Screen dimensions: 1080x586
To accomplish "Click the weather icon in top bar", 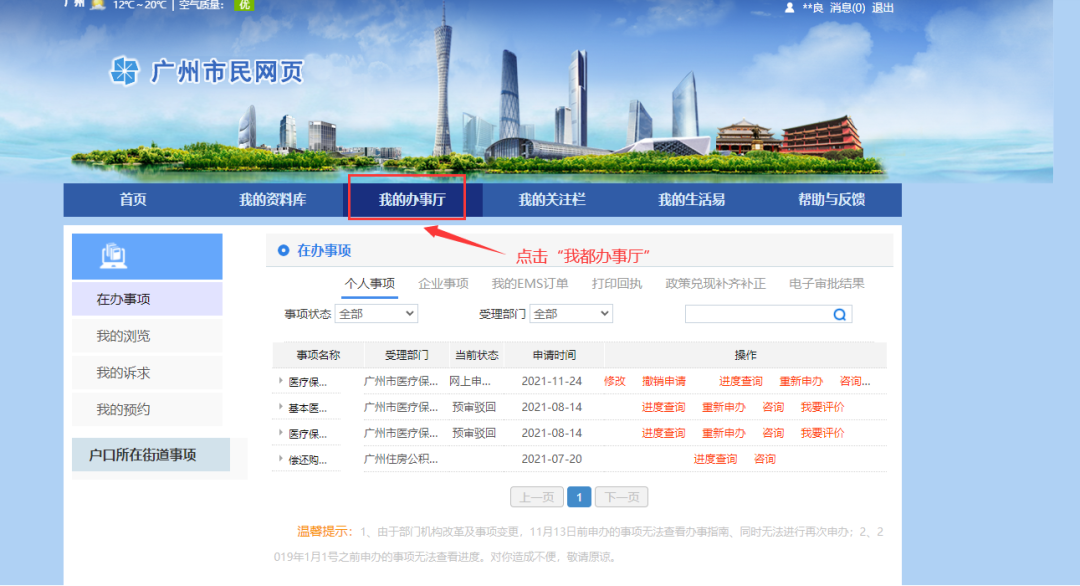I will pos(97,4).
